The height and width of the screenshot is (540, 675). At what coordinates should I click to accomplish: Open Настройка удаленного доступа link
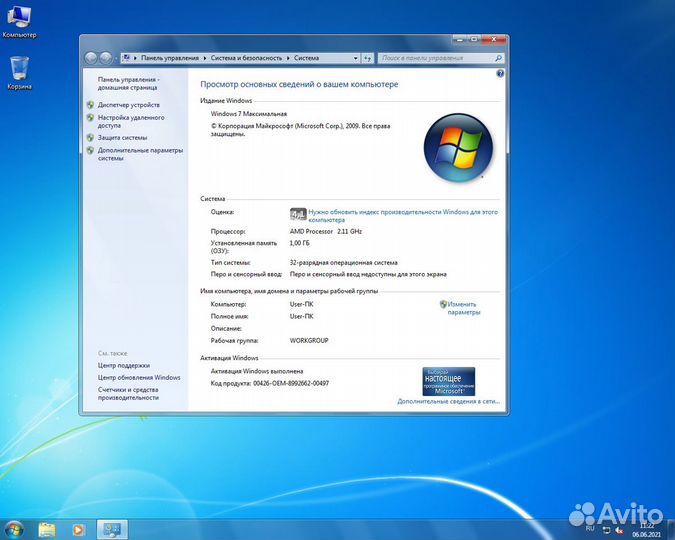(131, 121)
